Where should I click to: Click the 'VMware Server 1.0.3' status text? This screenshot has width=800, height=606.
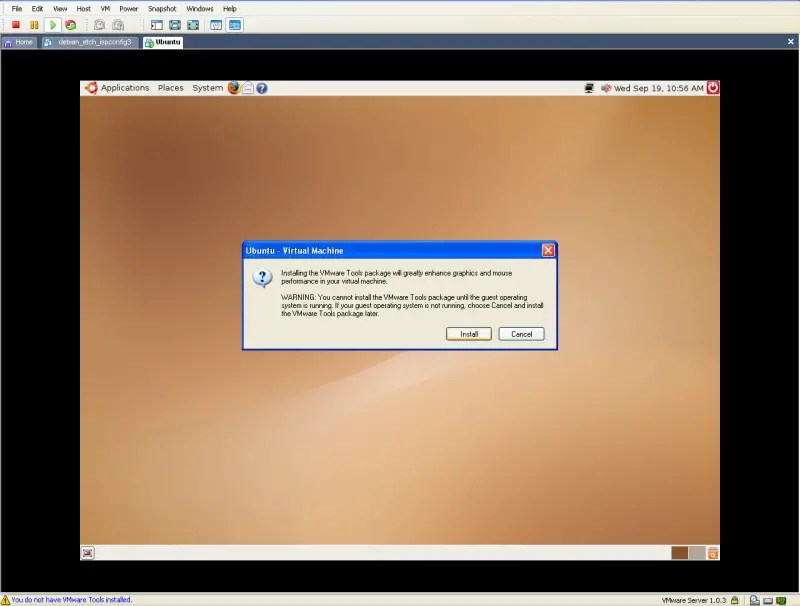click(x=694, y=600)
